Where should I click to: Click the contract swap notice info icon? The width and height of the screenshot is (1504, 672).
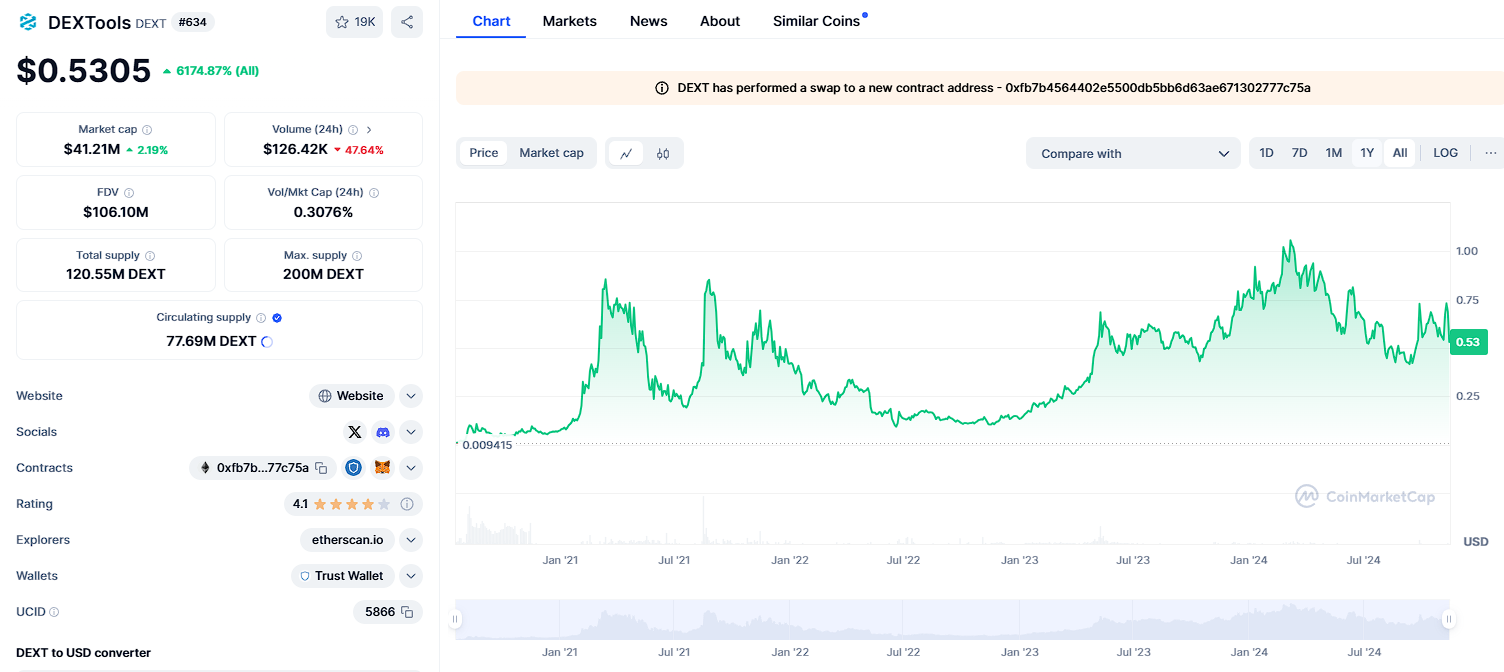[x=662, y=88]
